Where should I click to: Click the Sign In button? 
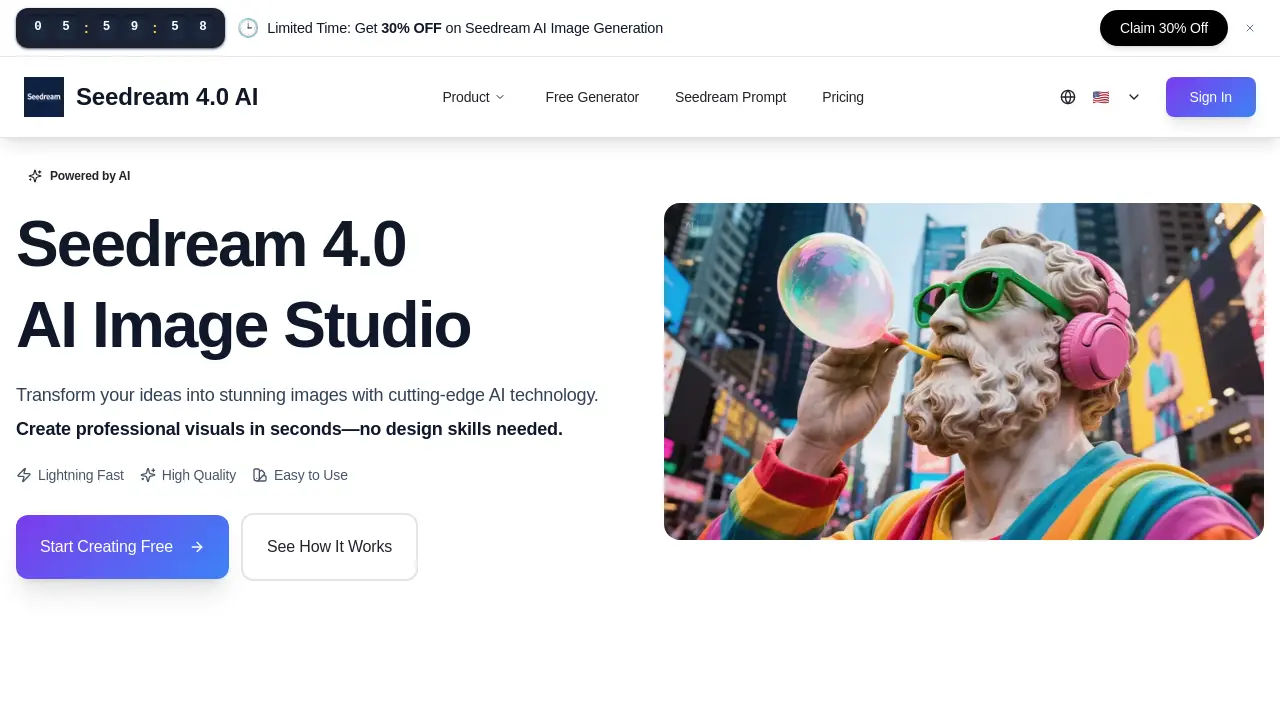pos(1211,97)
